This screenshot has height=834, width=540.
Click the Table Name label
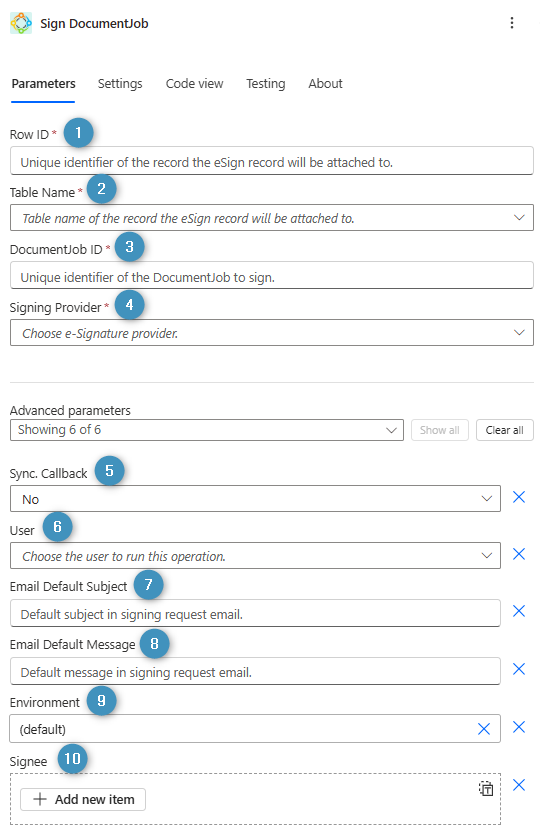point(42,193)
